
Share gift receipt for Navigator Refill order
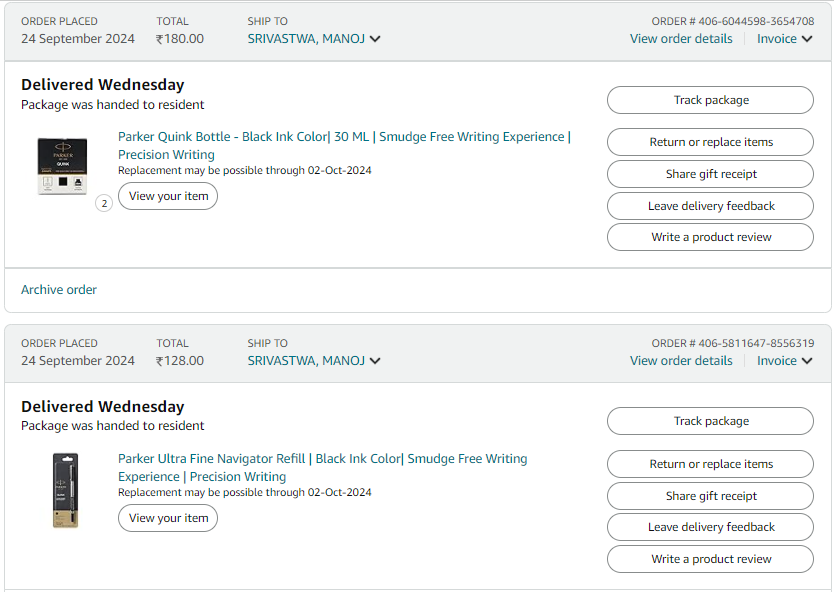[710, 496]
